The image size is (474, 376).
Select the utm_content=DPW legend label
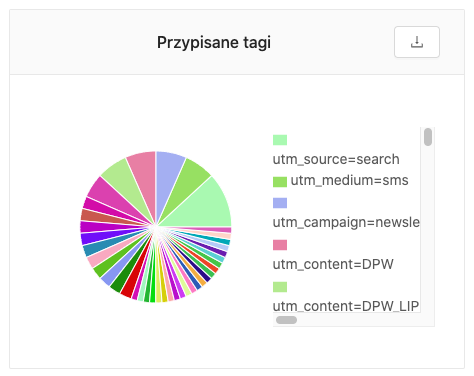coord(333,264)
